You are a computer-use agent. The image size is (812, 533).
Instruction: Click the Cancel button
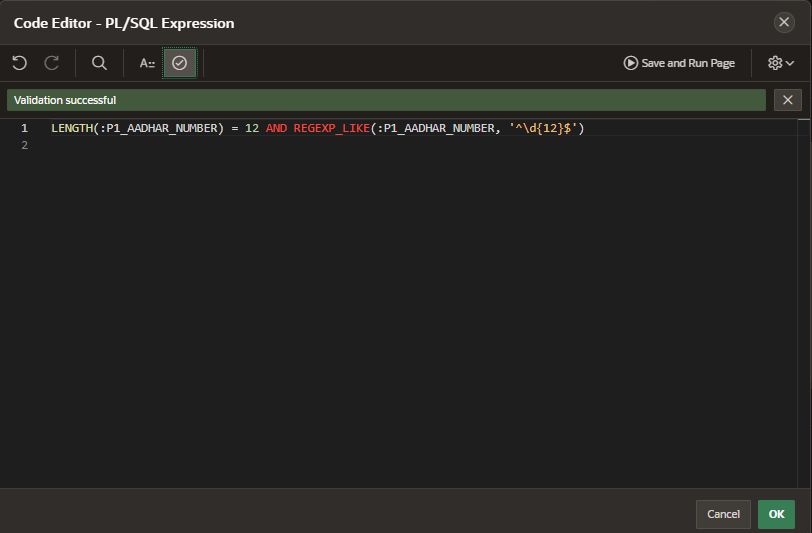click(723, 514)
